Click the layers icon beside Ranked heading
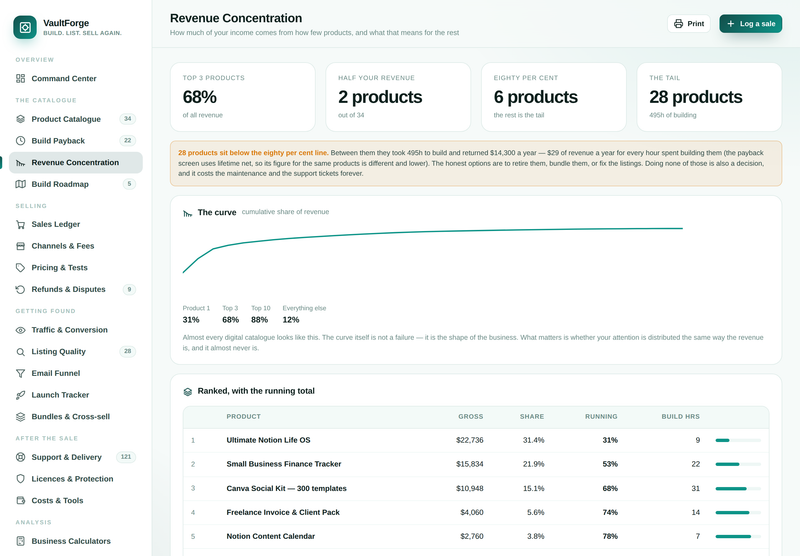The image size is (800, 556). click(x=187, y=391)
